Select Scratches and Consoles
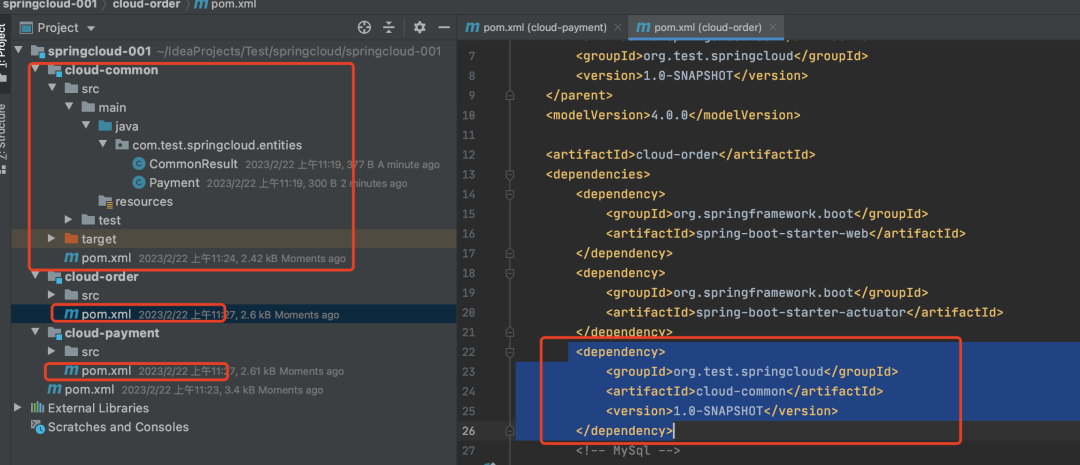Screen dimensions: 1080x465 coord(118,426)
